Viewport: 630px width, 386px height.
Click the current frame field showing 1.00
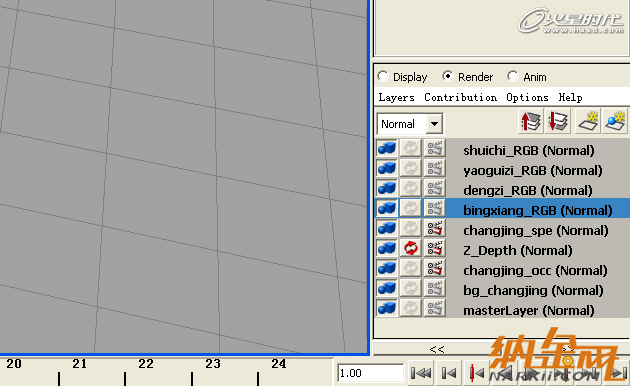pos(370,373)
